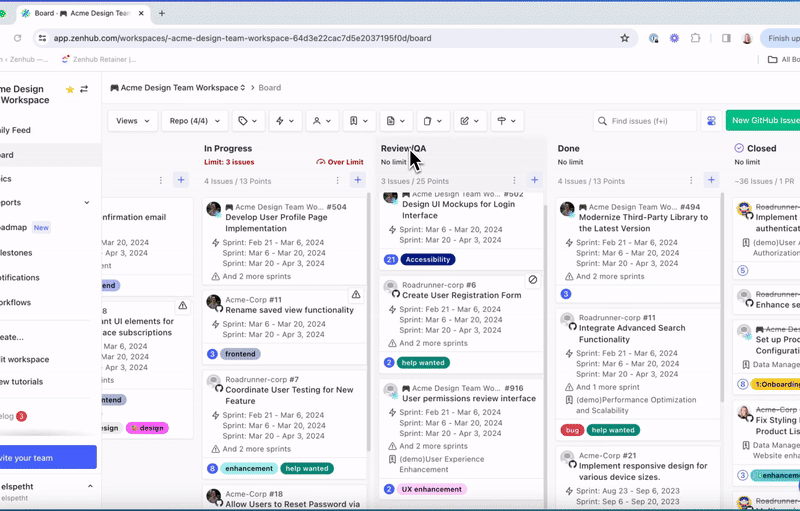800x511 pixels.
Task: Click the browser reload icon
Action: click(17, 38)
